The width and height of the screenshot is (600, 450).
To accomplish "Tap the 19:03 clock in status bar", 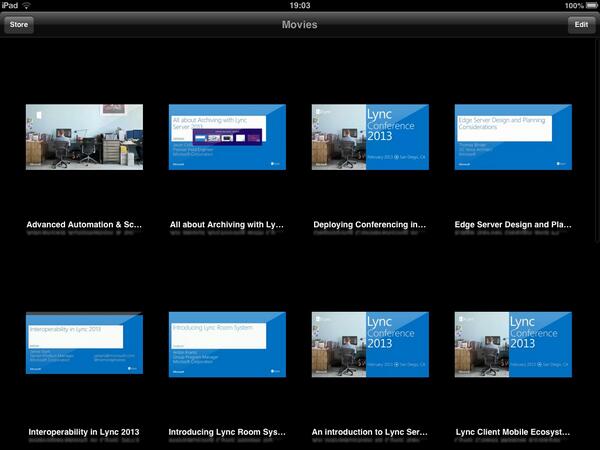I will (300, 5).
